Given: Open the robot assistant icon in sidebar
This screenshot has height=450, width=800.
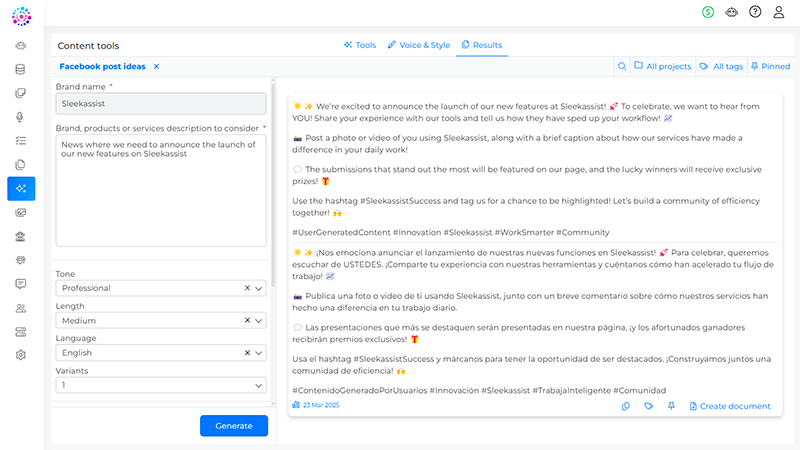Looking at the screenshot, I should 21,45.
